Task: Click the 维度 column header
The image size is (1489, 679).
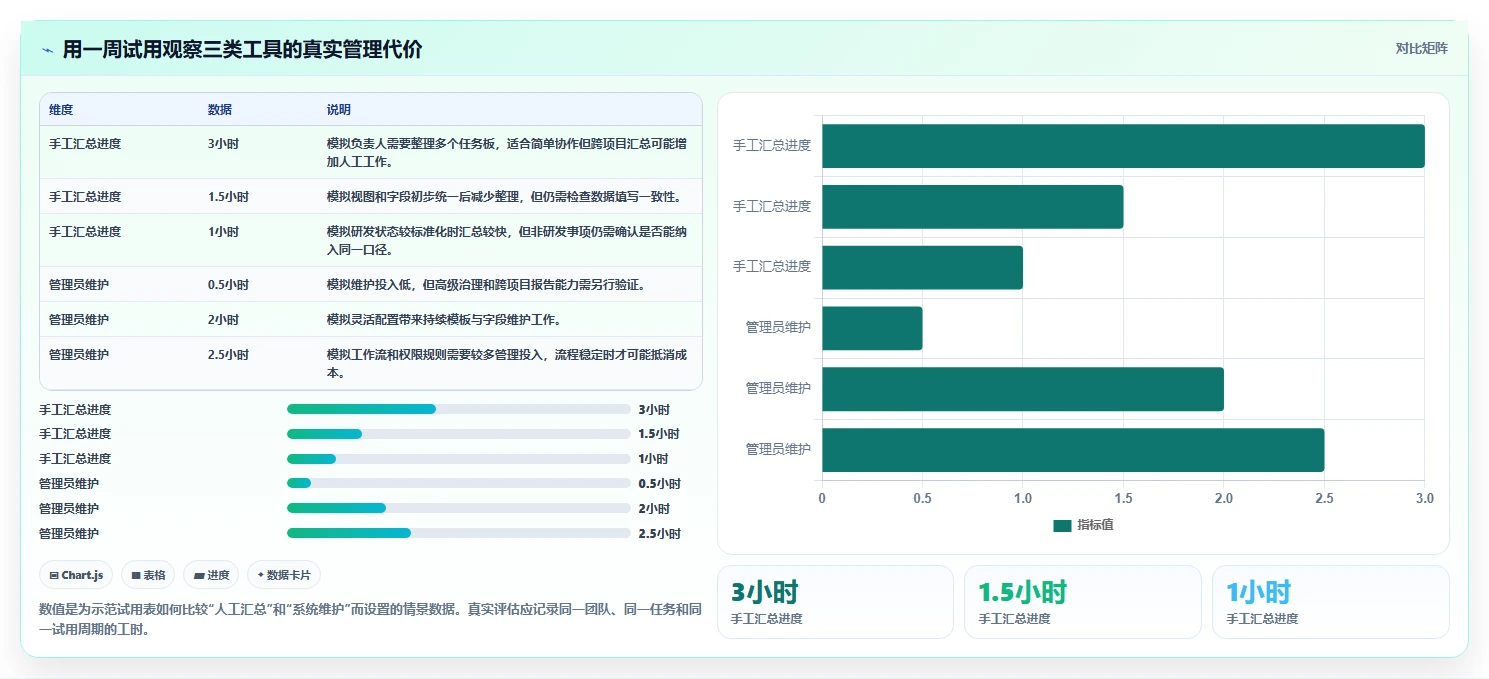Action: point(61,110)
